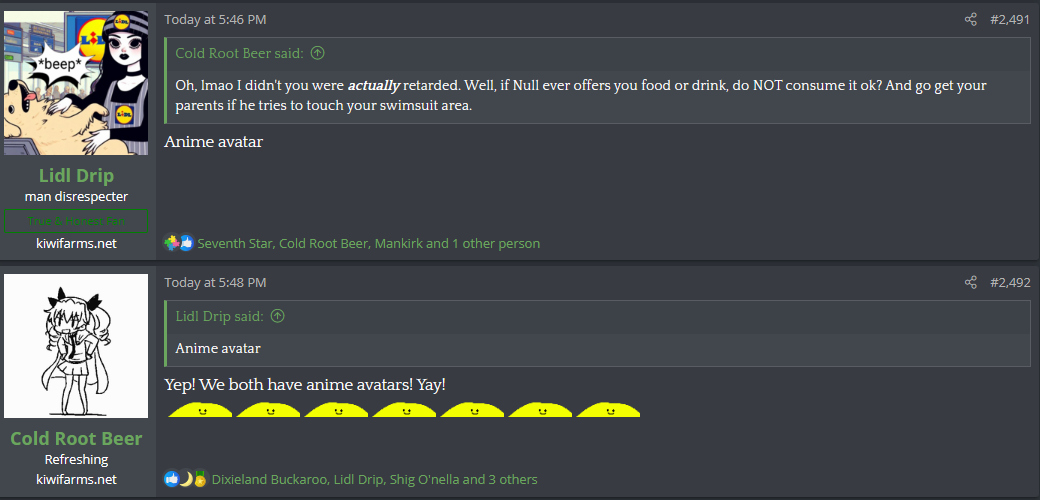Open permalink for post #2,492
Viewport: 1040px width, 500px height.
tap(1009, 283)
